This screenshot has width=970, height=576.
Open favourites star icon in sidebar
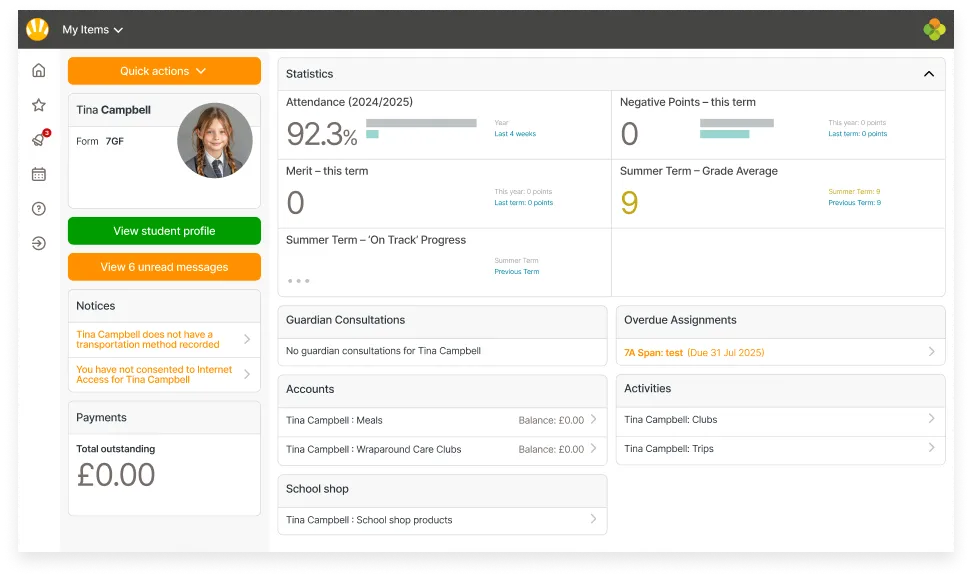(x=39, y=105)
